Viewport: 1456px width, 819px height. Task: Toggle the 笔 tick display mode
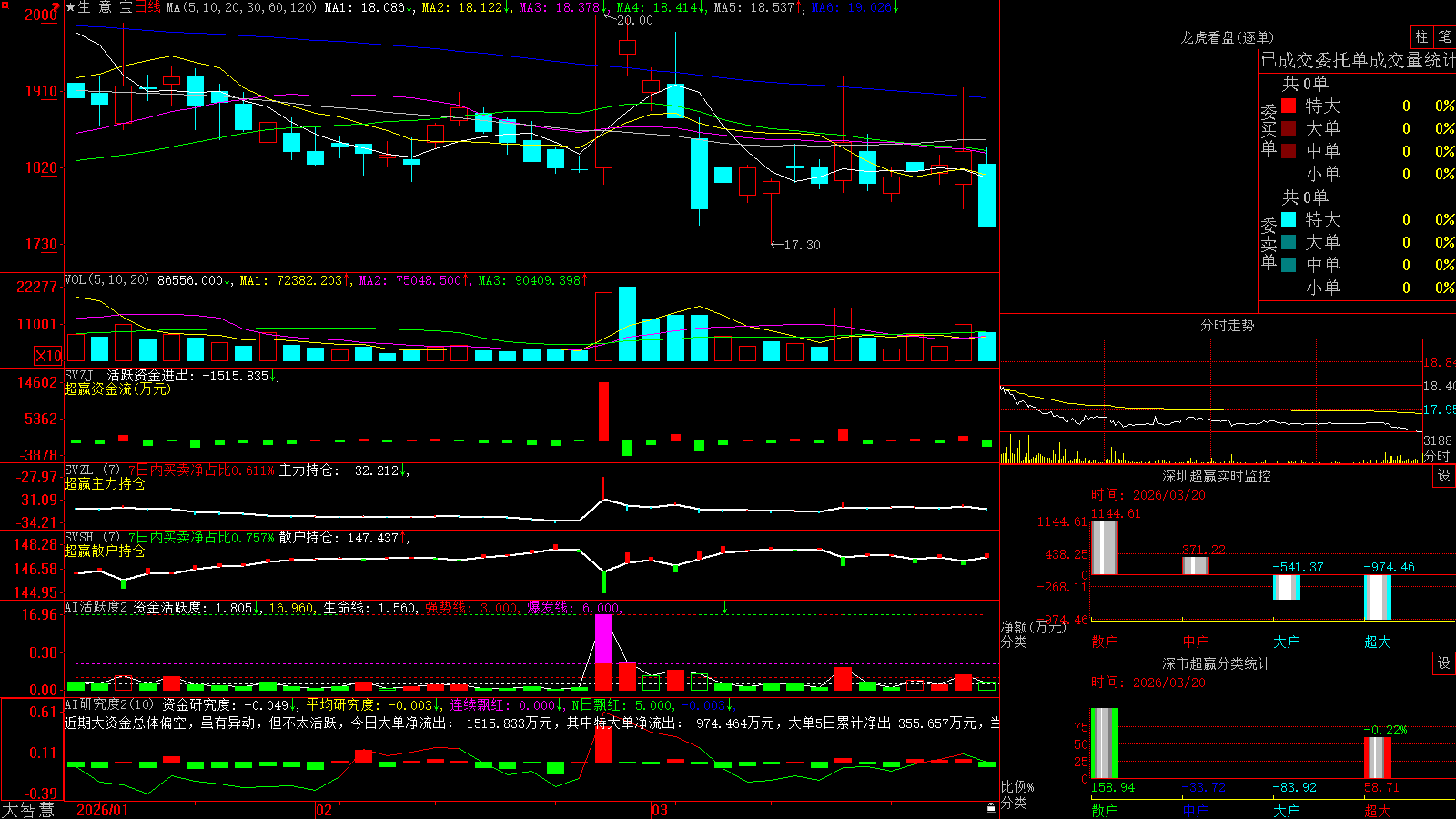pyautogui.click(x=1444, y=37)
